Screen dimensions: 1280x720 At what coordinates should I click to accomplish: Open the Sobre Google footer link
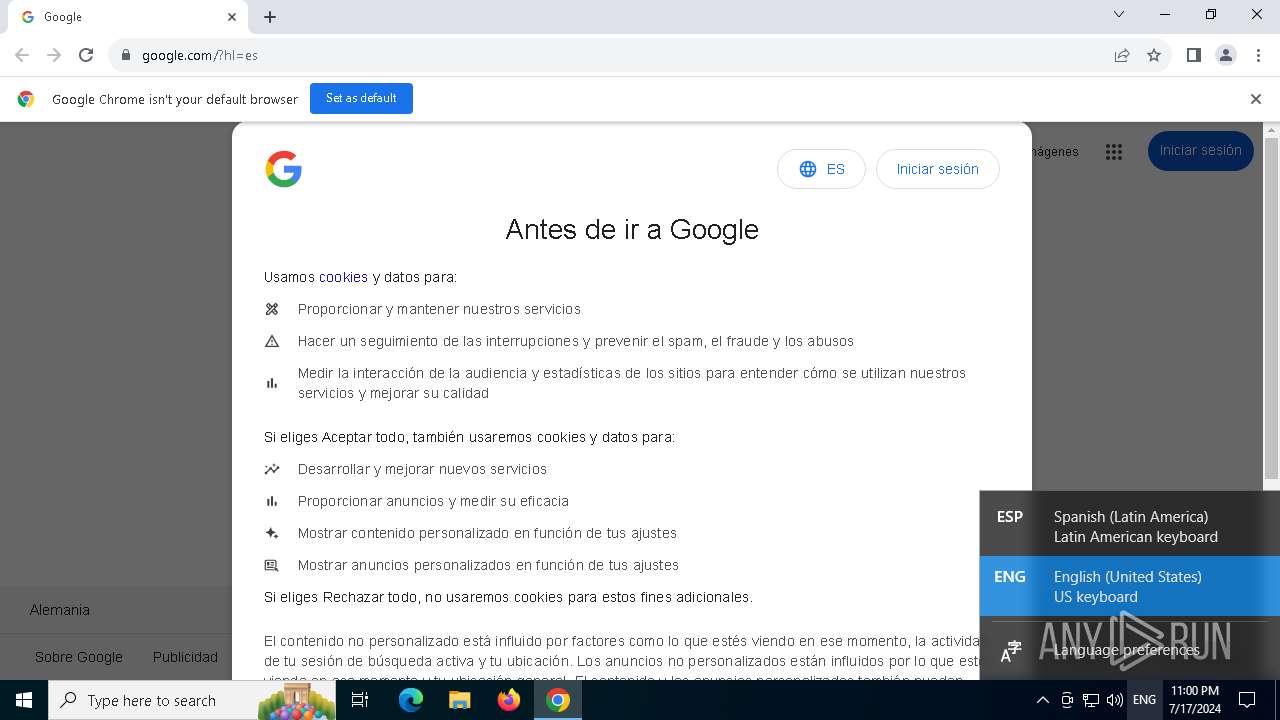click(79, 657)
